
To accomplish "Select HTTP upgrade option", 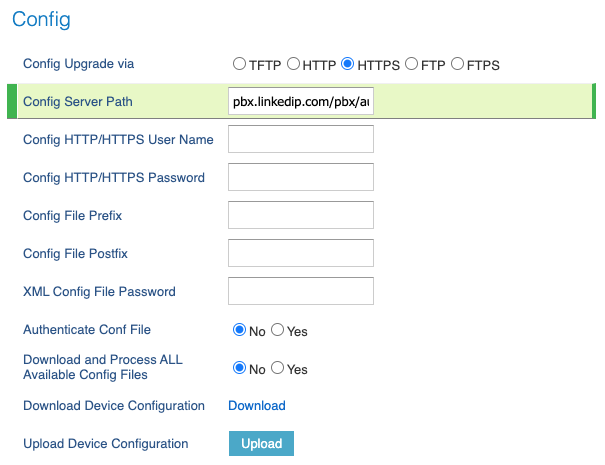I will (293, 64).
